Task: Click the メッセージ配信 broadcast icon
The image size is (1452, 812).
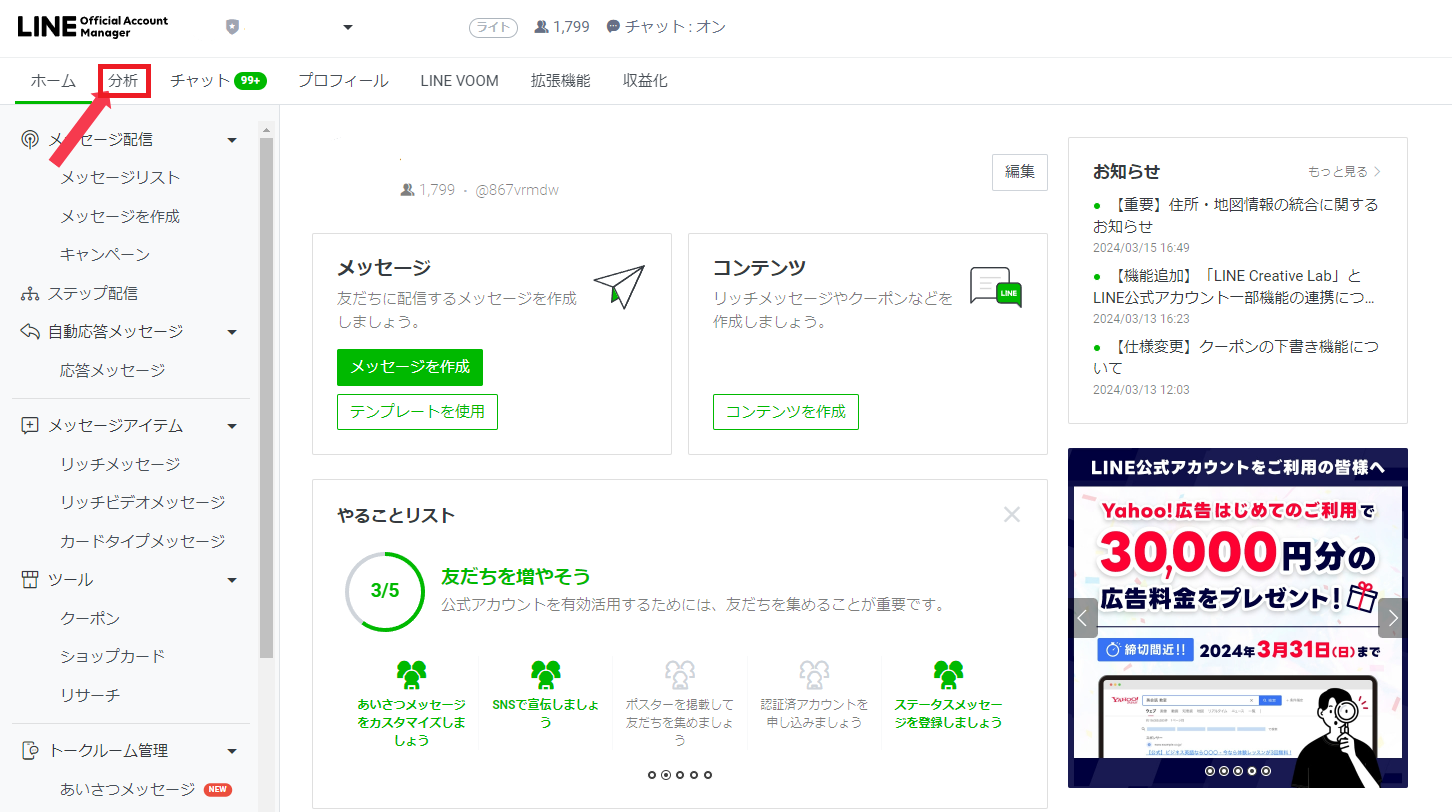Action: point(30,140)
